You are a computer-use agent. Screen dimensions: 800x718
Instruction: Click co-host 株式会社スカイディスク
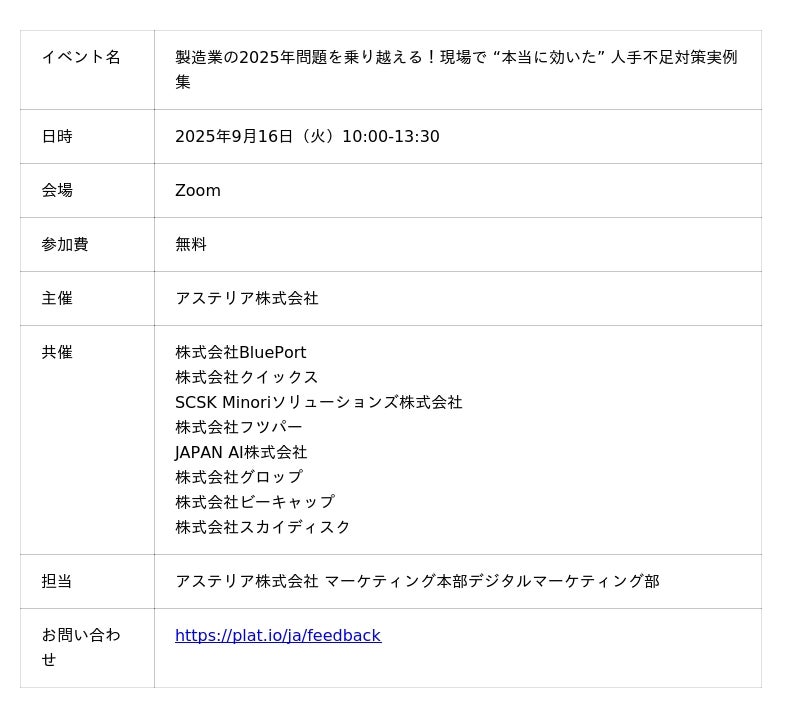[x=263, y=527]
